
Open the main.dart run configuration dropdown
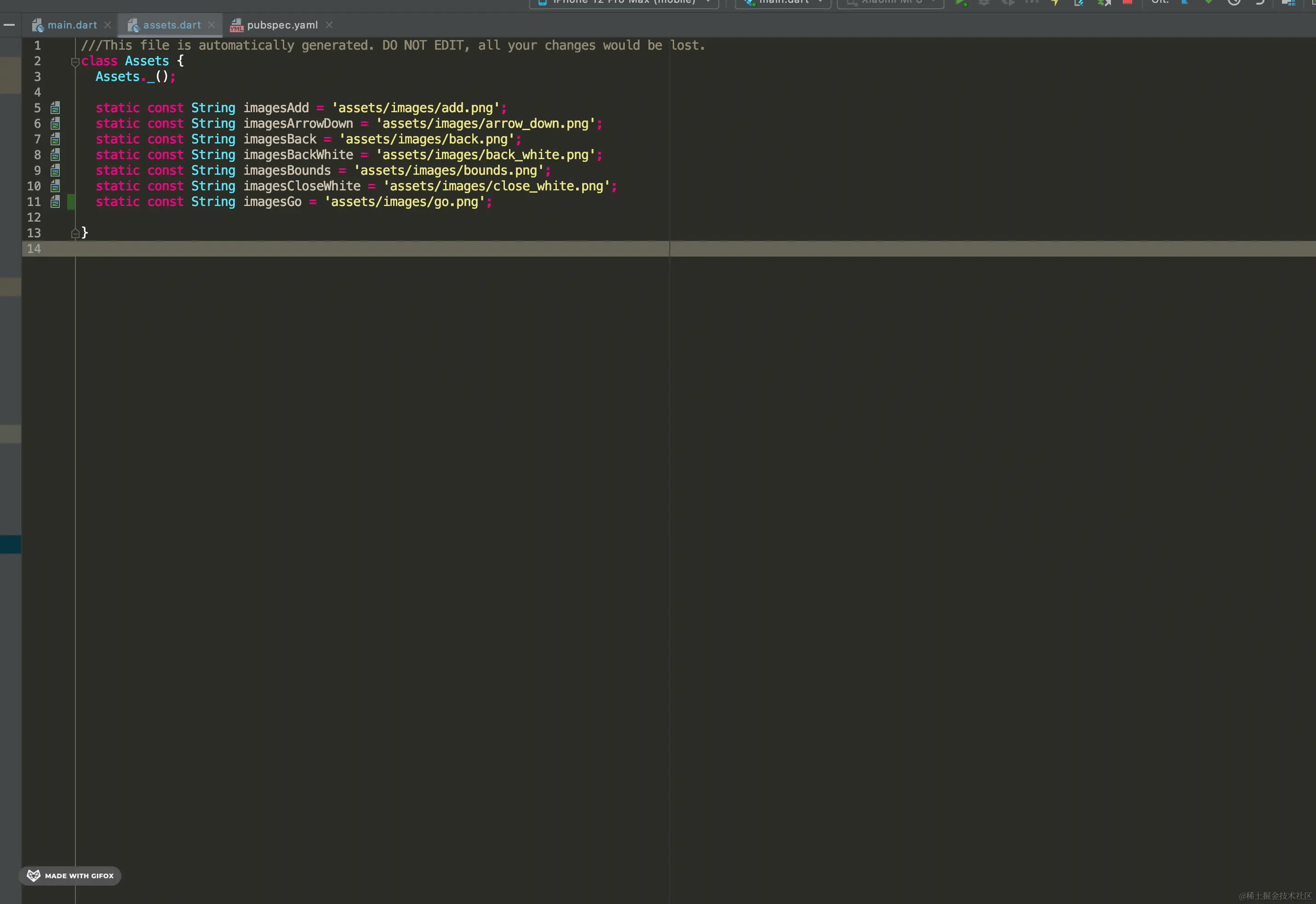click(784, 3)
